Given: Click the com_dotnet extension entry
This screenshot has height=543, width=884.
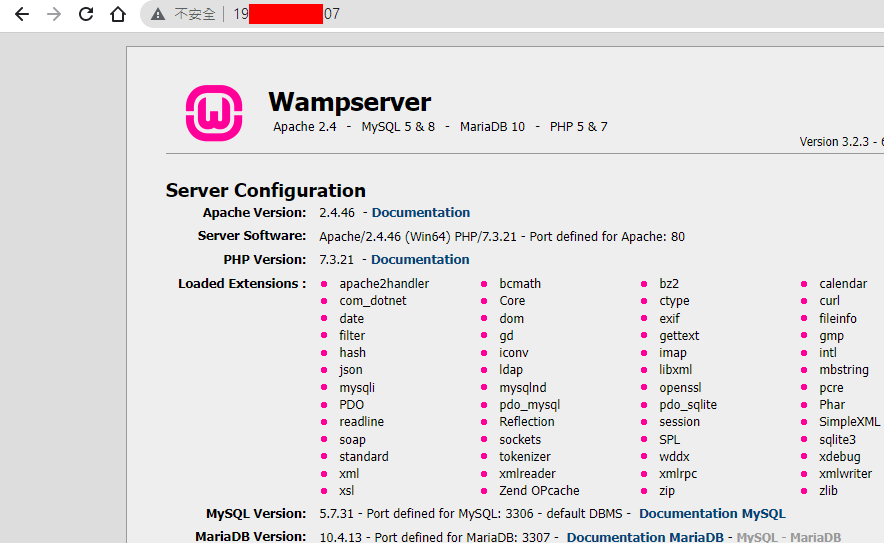Looking at the screenshot, I should click(373, 301).
